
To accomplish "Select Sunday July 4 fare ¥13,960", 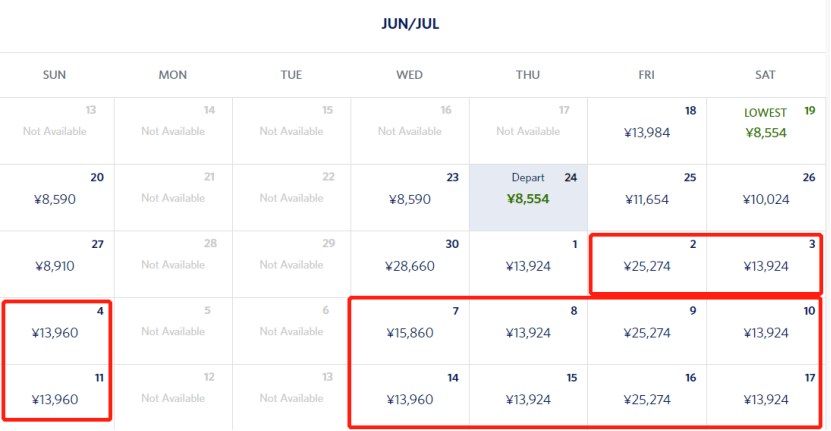I will click(55, 332).
